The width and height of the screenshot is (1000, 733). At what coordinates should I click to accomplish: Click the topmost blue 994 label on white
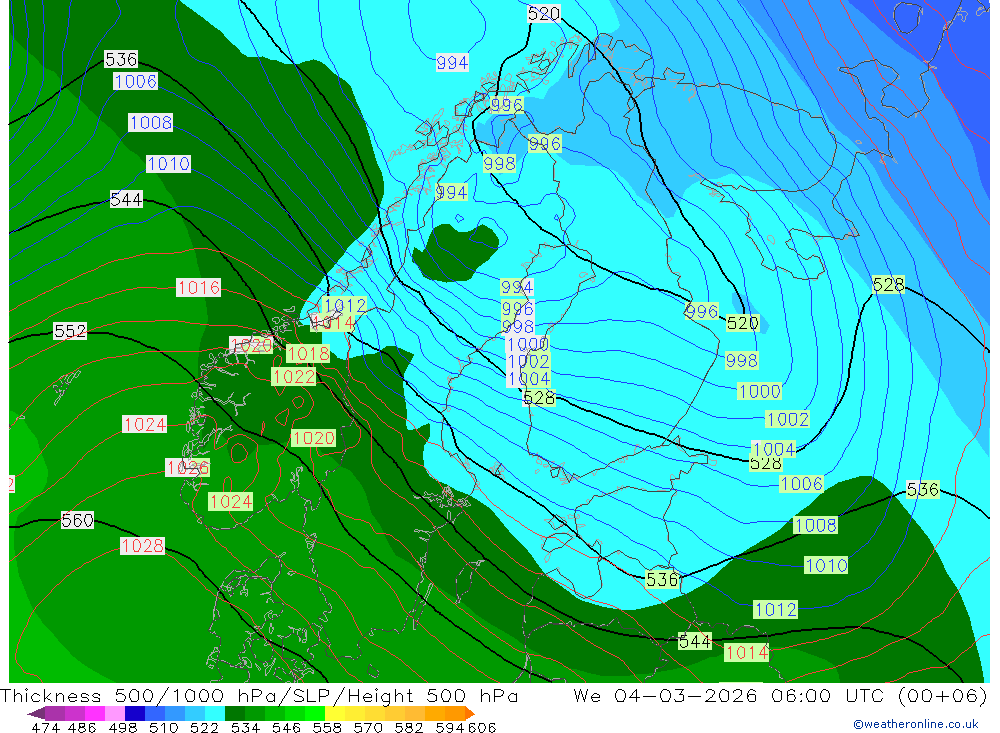452,63
